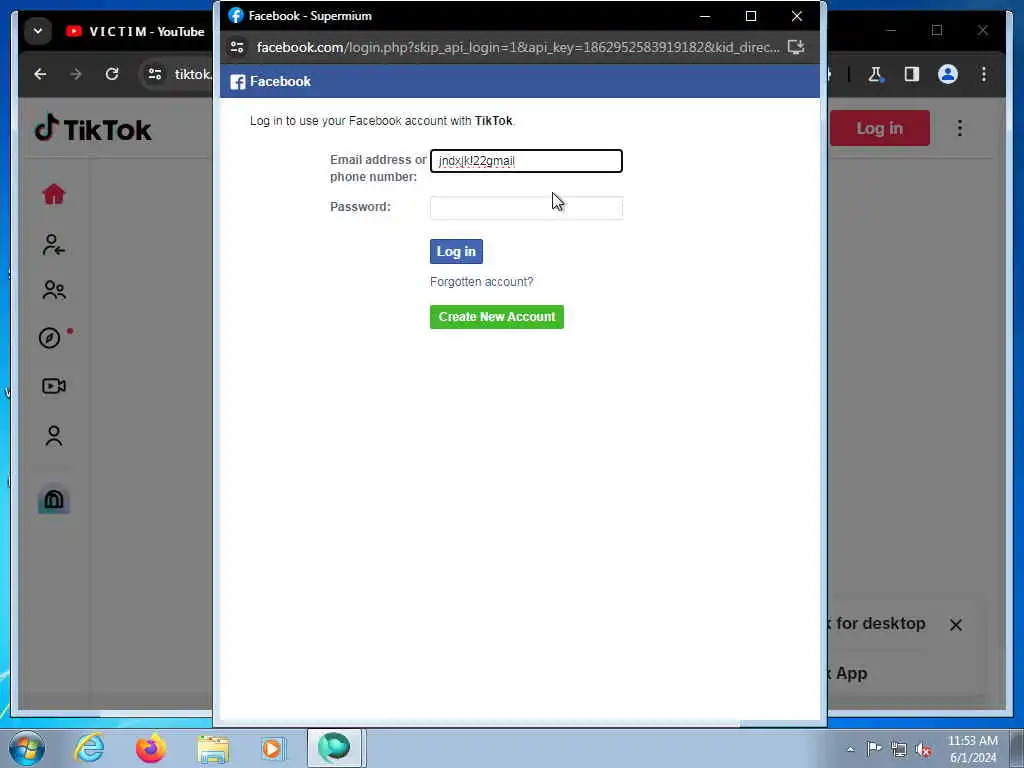Open the Following icon in TikTok sidebar
This screenshot has height=768, width=1024.
click(x=54, y=244)
